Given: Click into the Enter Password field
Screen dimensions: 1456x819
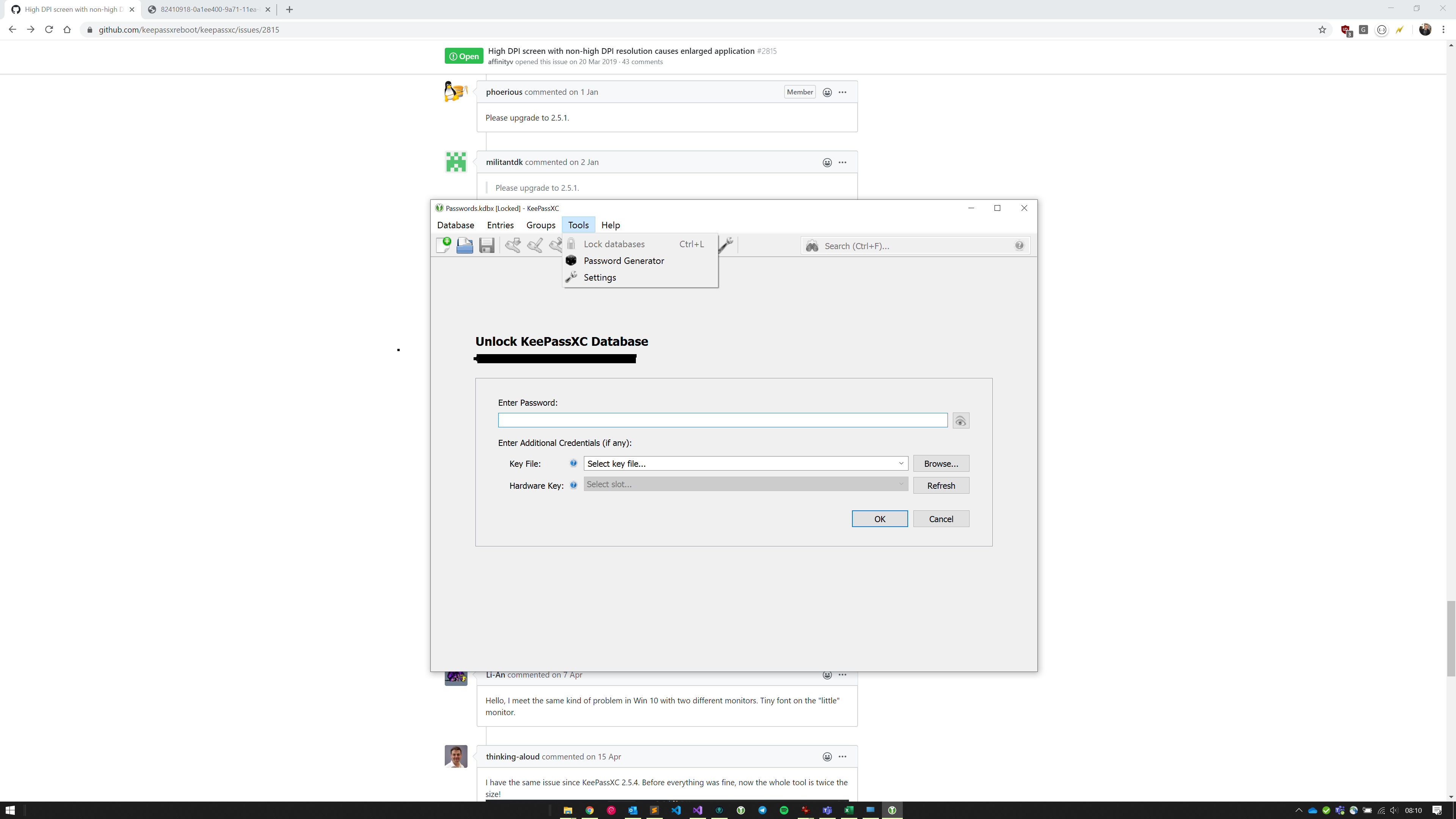Looking at the screenshot, I should 722,420.
